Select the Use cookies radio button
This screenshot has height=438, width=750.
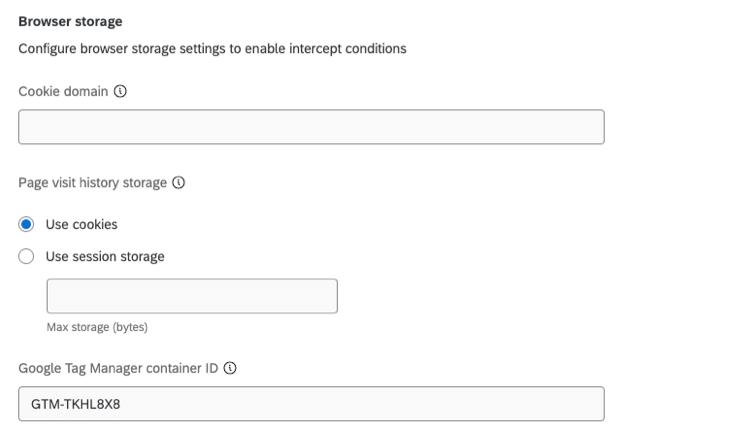point(27,224)
